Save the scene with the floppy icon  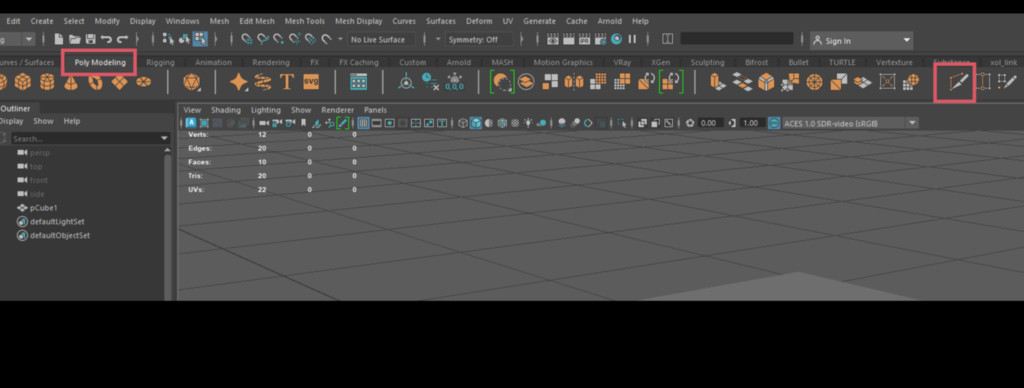(x=91, y=39)
